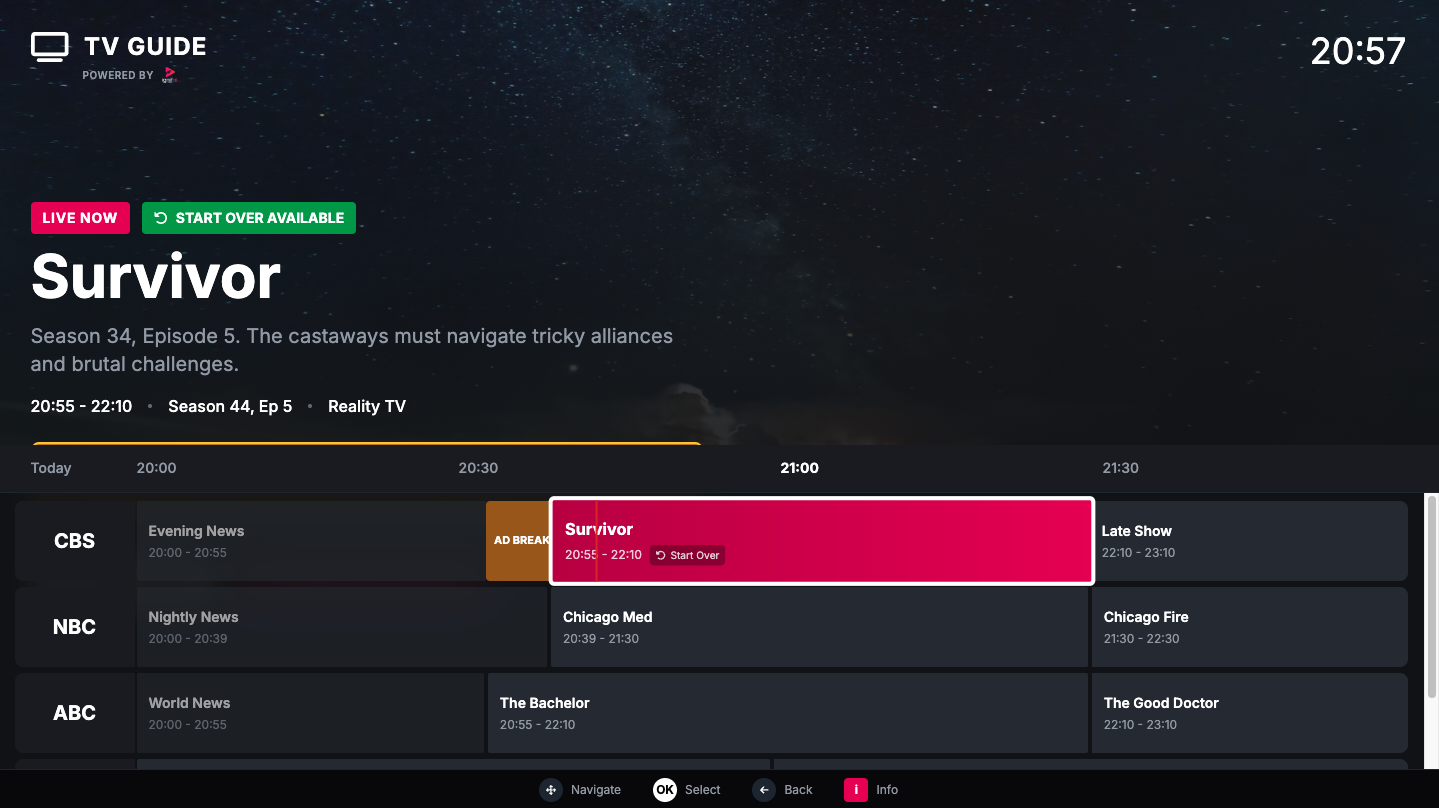The width and height of the screenshot is (1439, 808).
Task: Select the Survivor program on CBS
Action: click(822, 541)
